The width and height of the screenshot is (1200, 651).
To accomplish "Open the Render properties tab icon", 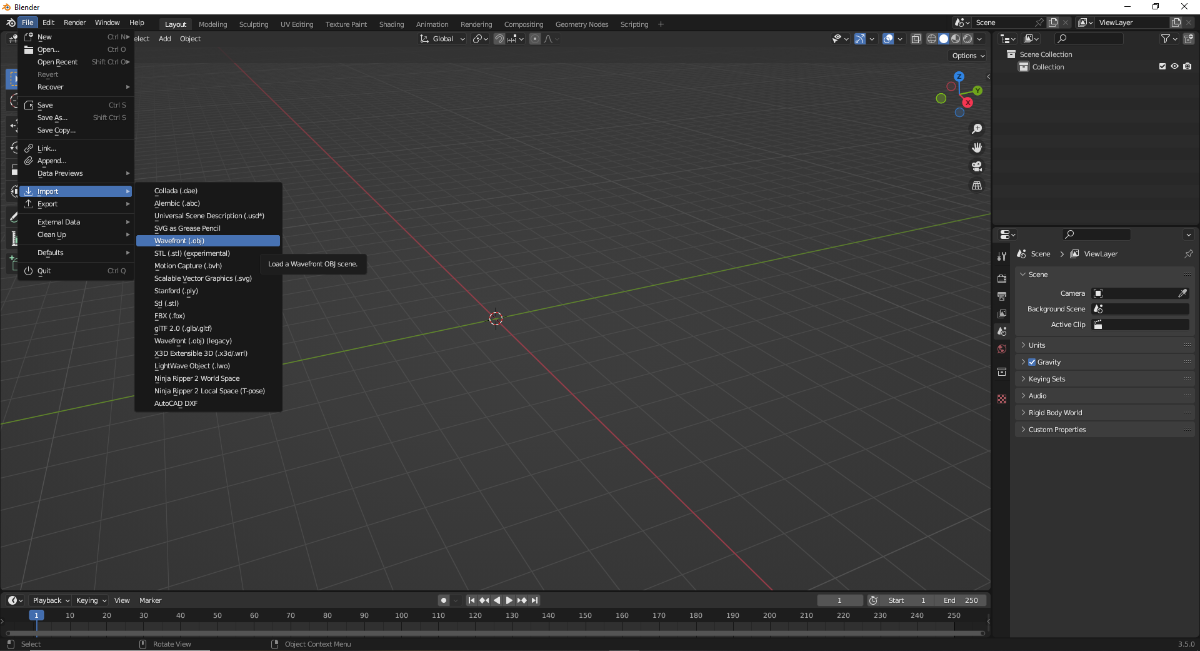I will (1002, 279).
